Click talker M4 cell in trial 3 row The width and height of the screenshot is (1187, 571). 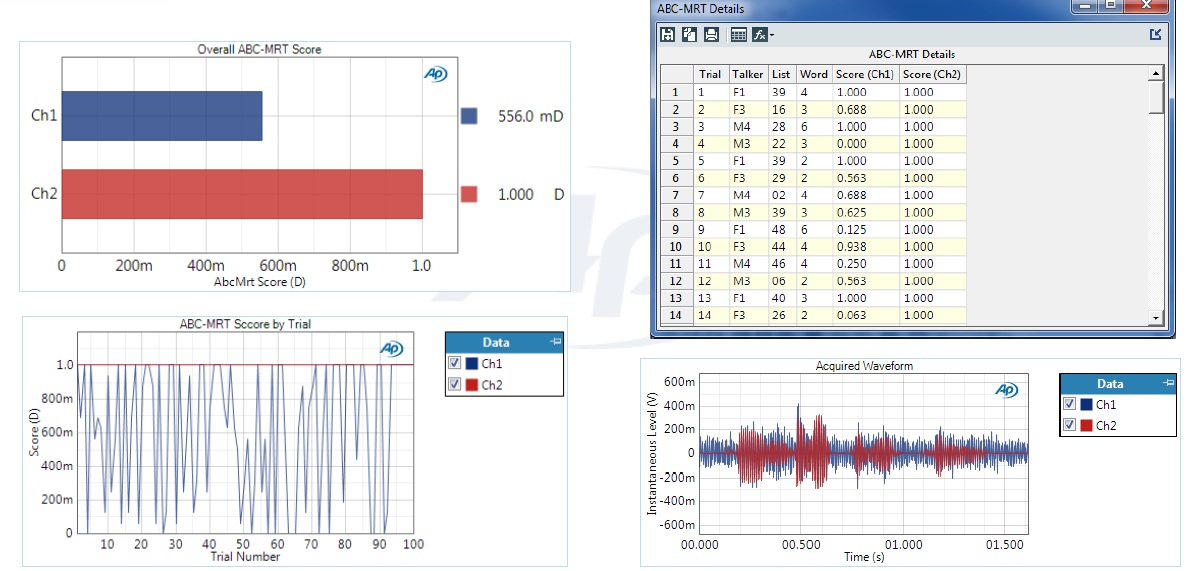[748, 126]
